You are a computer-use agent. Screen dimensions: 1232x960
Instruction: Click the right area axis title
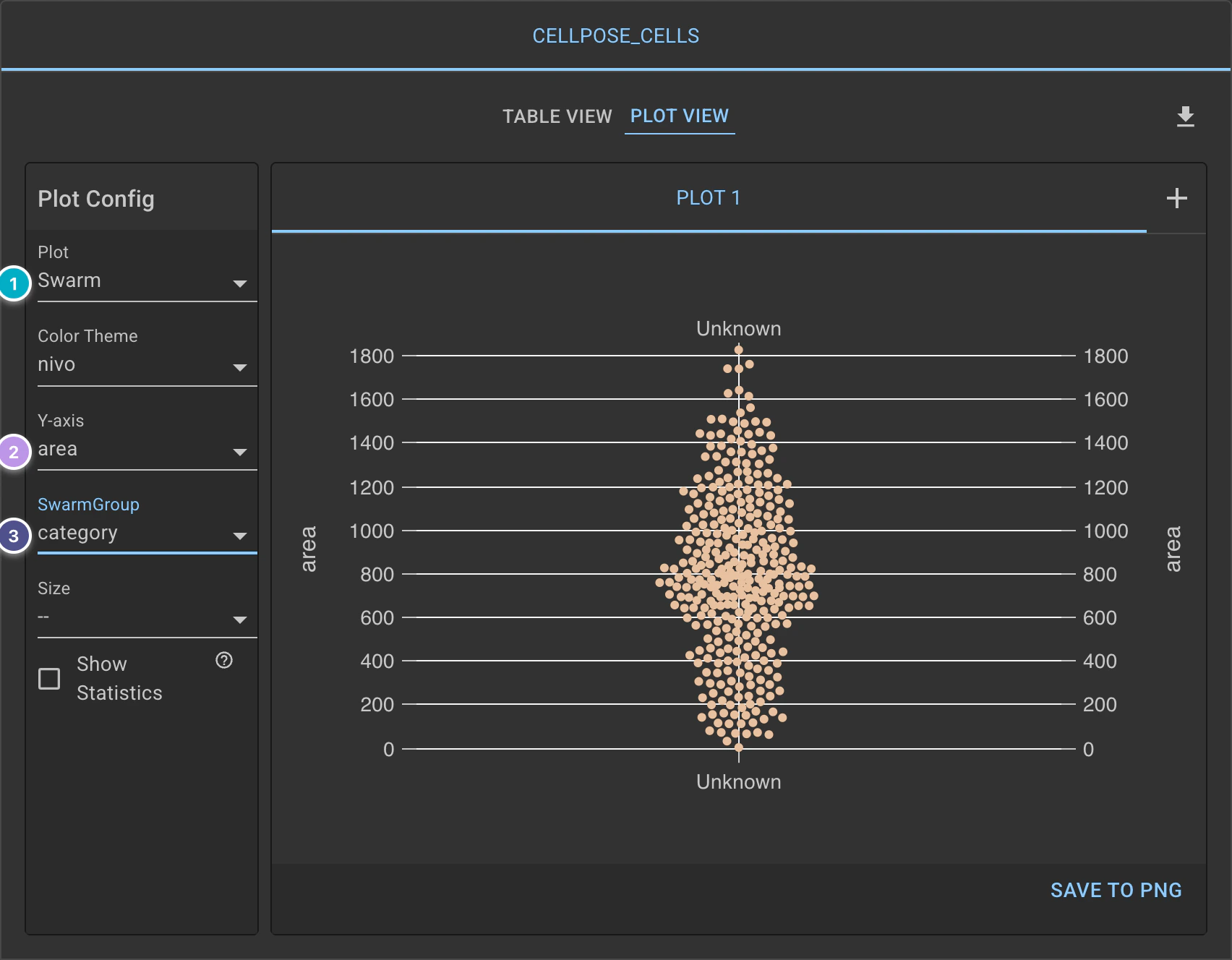click(x=1173, y=549)
